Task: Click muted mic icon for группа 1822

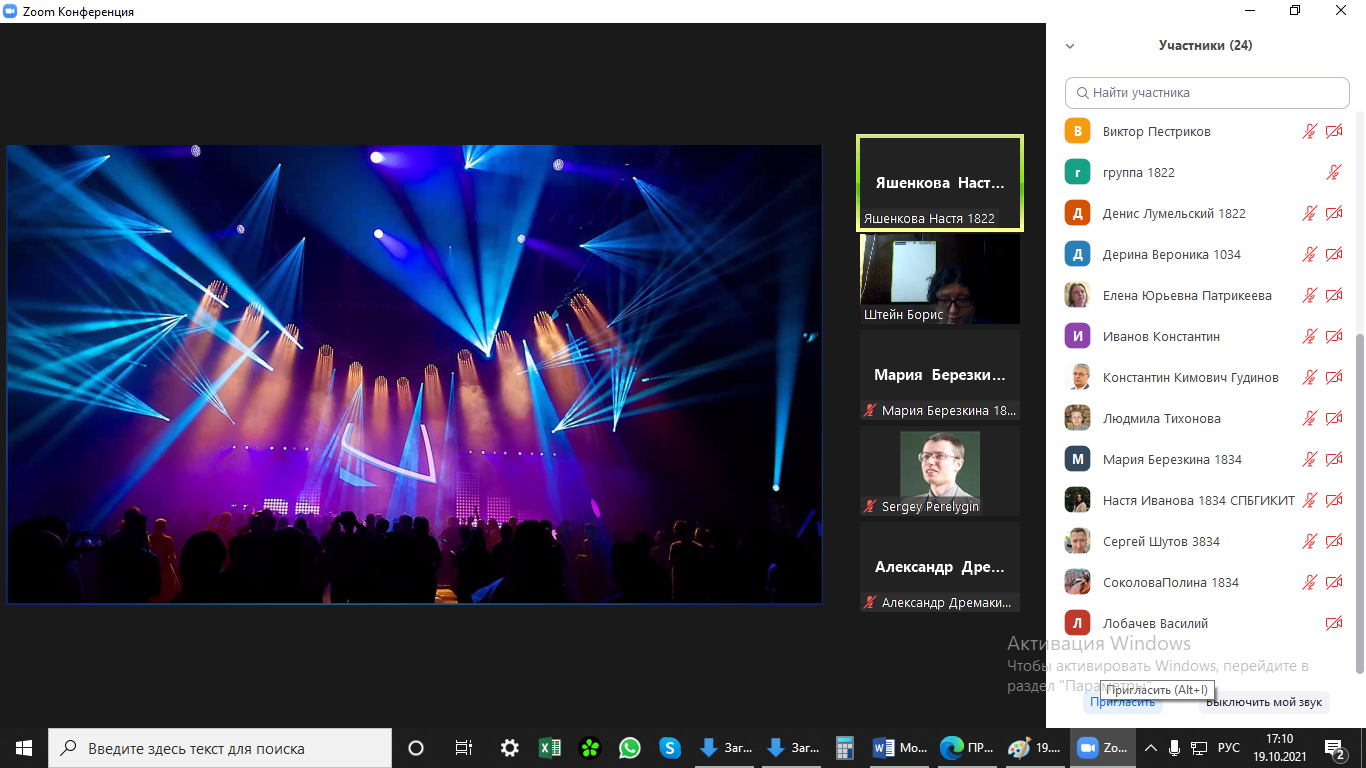Action: pos(1333,172)
